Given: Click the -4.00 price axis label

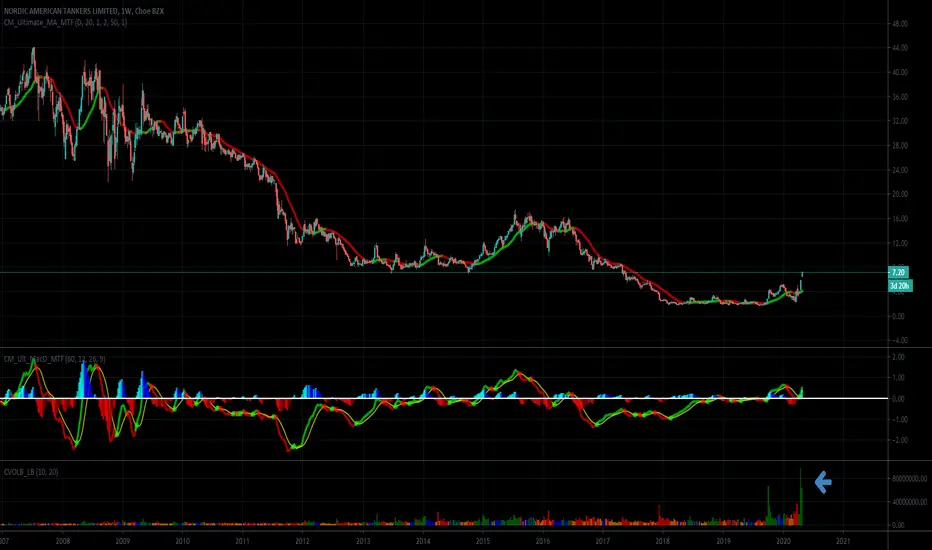Looking at the screenshot, I should click(900, 340).
